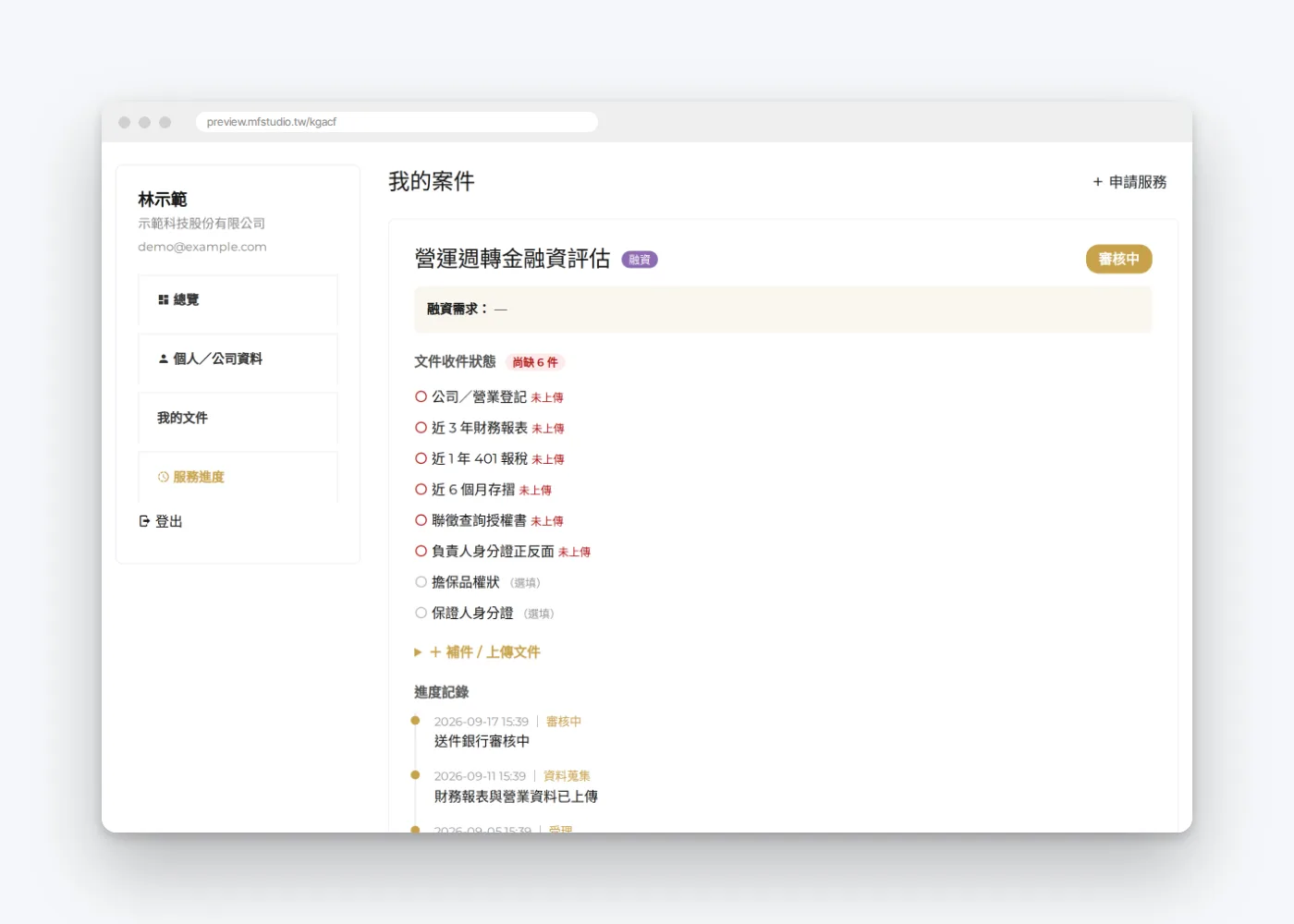Click the grey circle for 擔保品權狀

[421, 582]
